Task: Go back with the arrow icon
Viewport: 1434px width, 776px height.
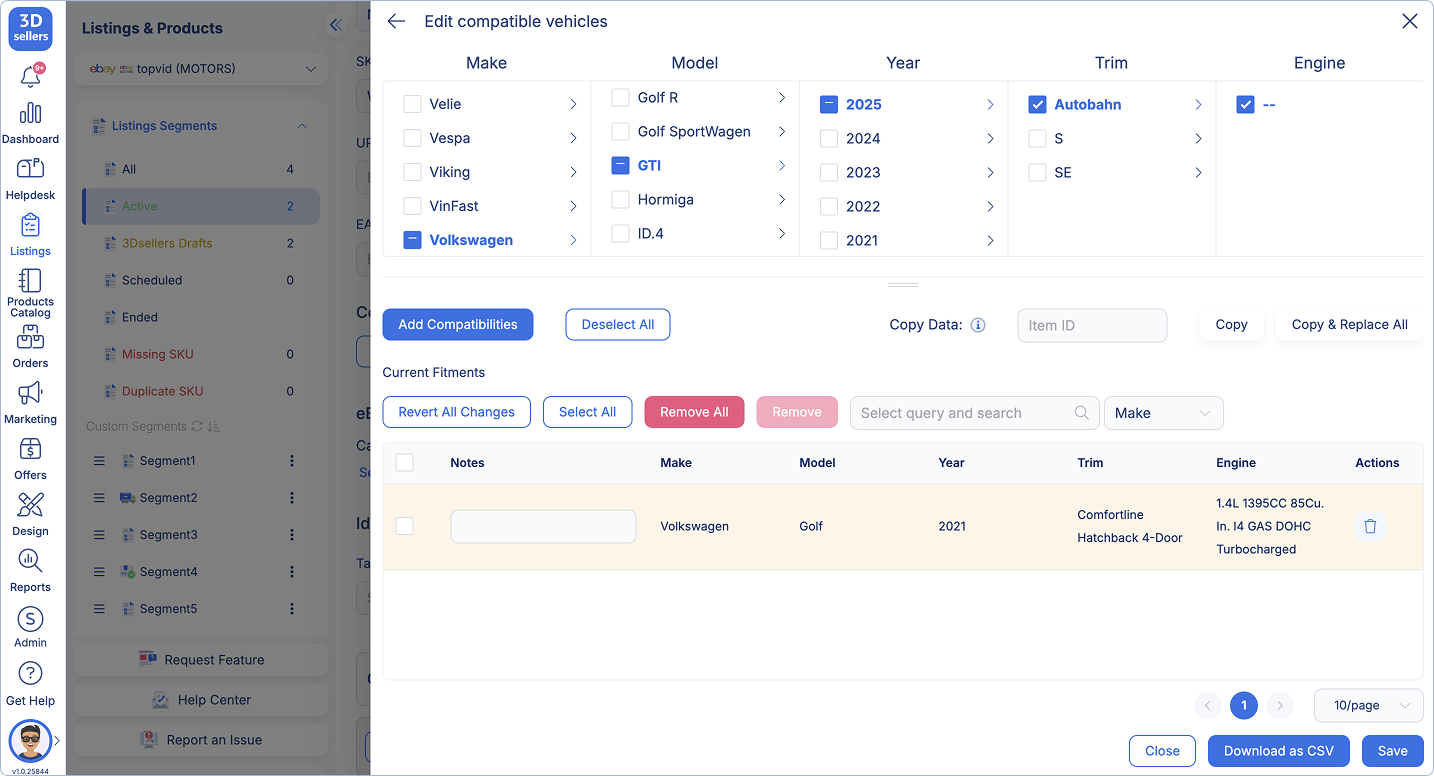Action: click(x=396, y=21)
